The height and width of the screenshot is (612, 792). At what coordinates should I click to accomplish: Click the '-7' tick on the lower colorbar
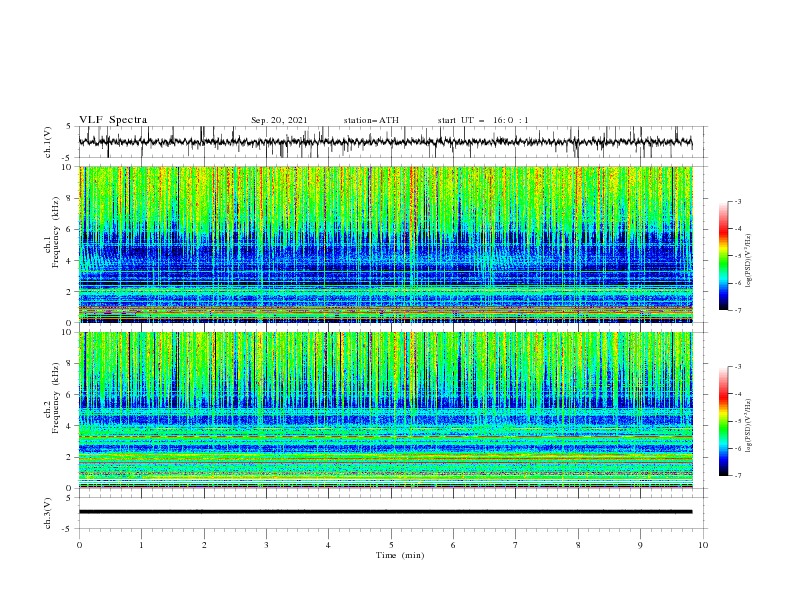[737, 475]
